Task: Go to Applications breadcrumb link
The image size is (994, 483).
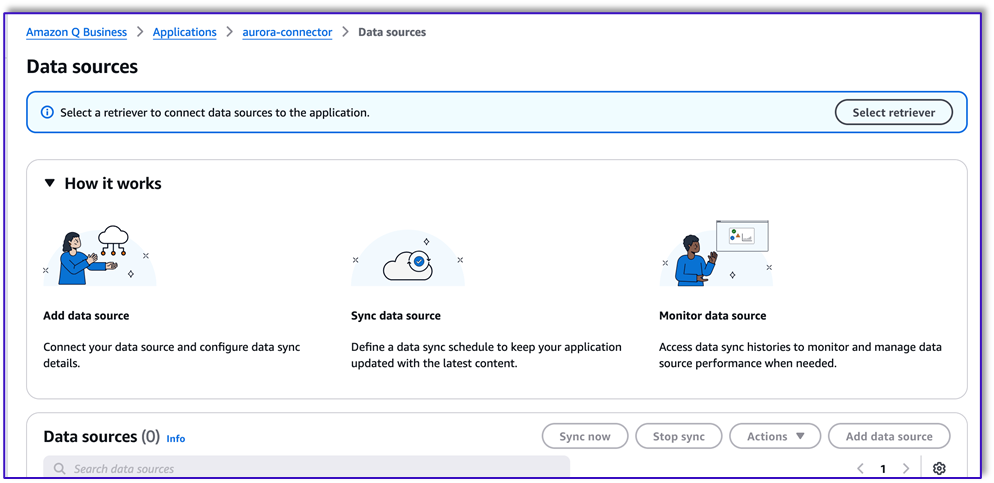Action: pyautogui.click(x=184, y=32)
